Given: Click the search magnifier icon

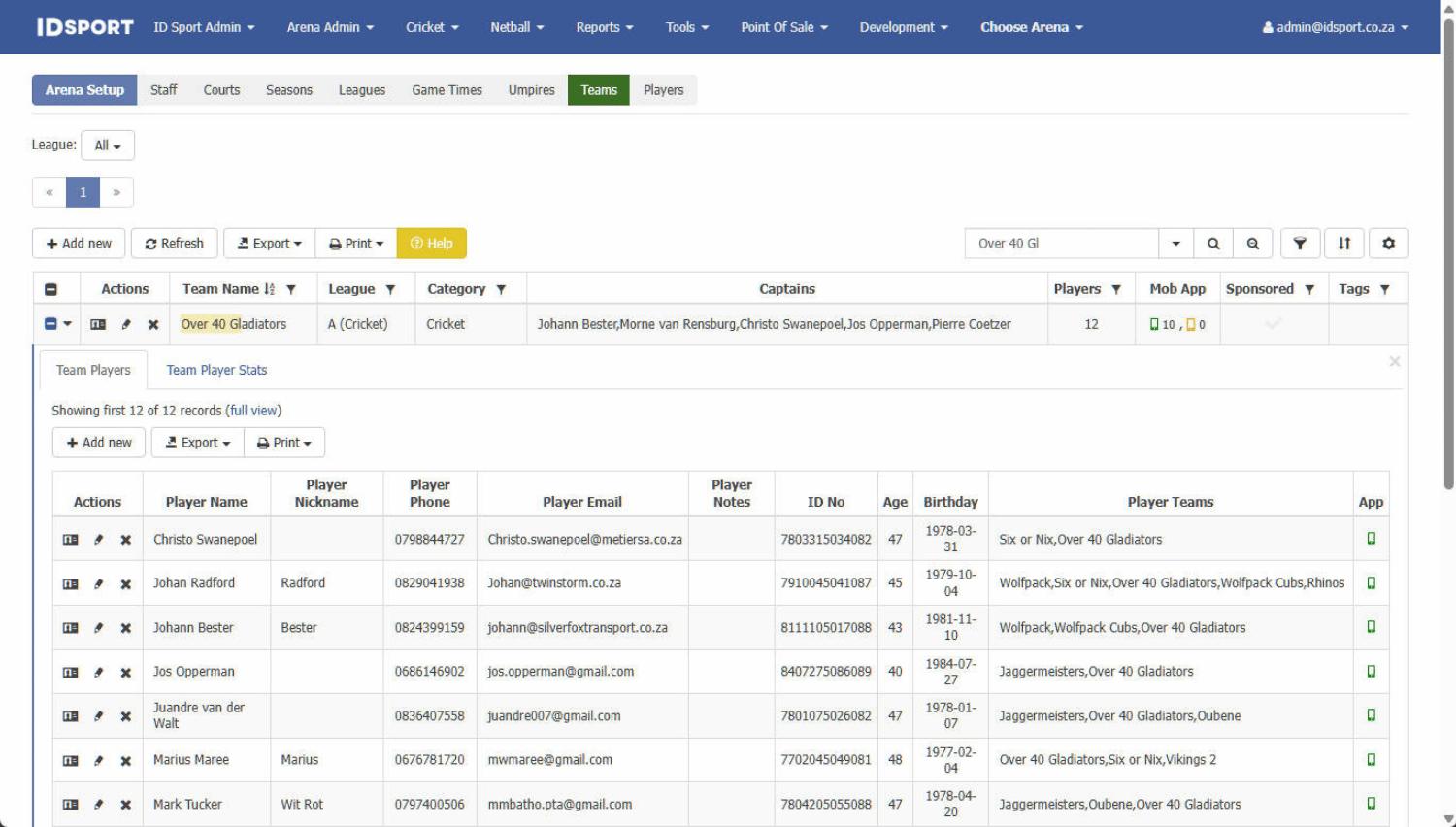Looking at the screenshot, I should pos(1213,244).
